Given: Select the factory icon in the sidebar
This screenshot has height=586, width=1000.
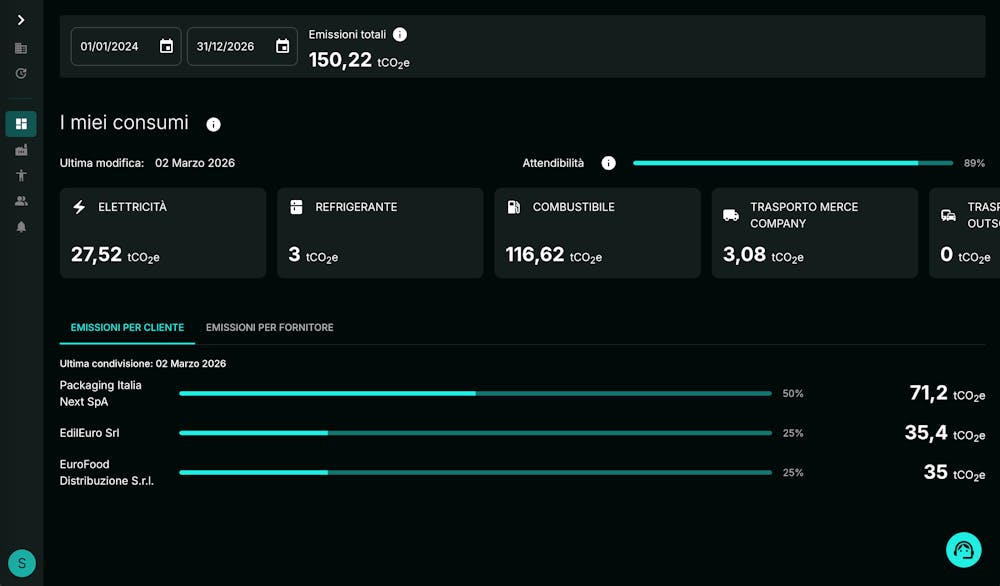Looking at the screenshot, I should pyautogui.click(x=20, y=150).
